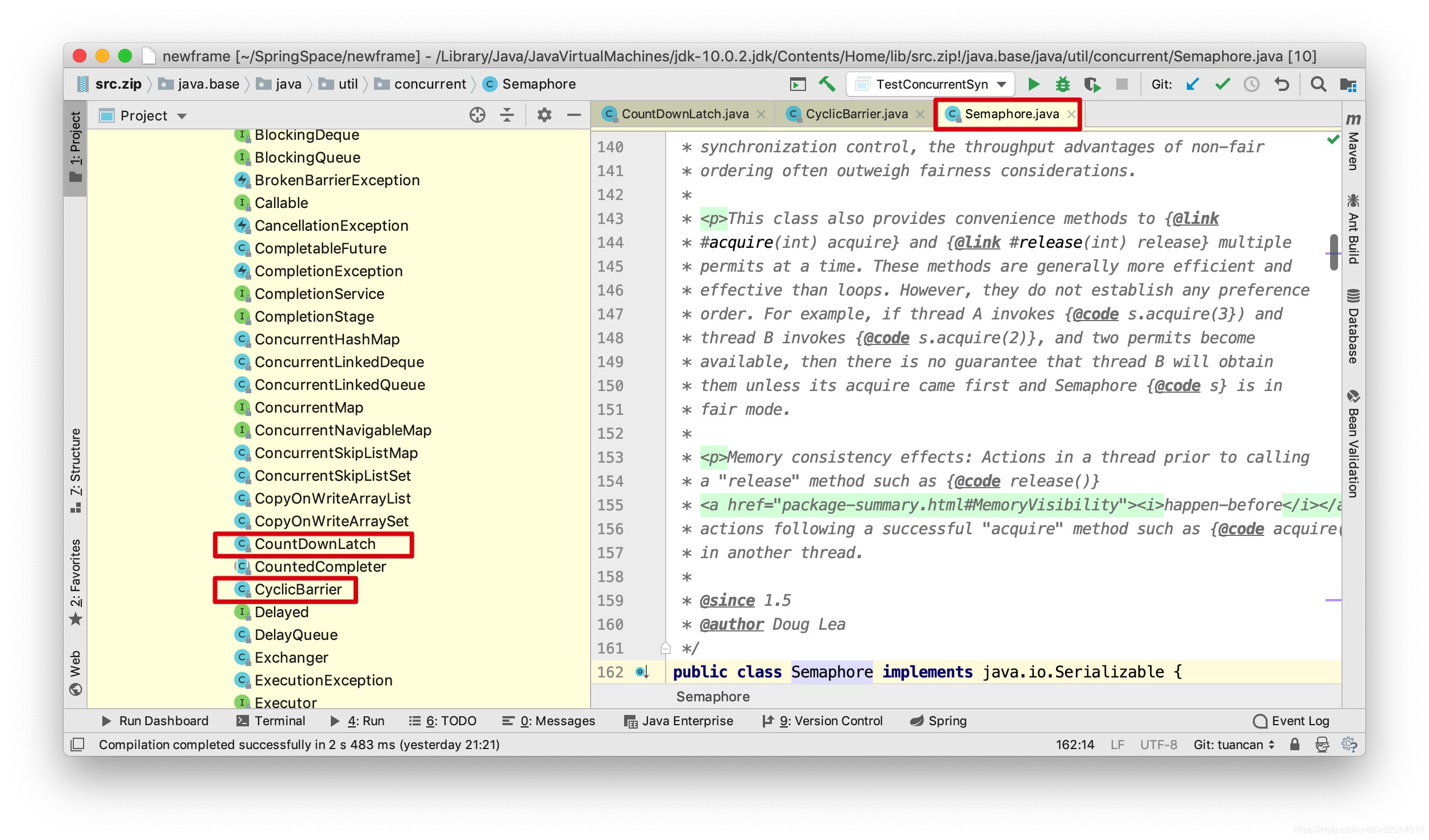The image size is (1429, 840).
Task: Click the settings-sync gear icon in status bar
Action: pos(1349,745)
